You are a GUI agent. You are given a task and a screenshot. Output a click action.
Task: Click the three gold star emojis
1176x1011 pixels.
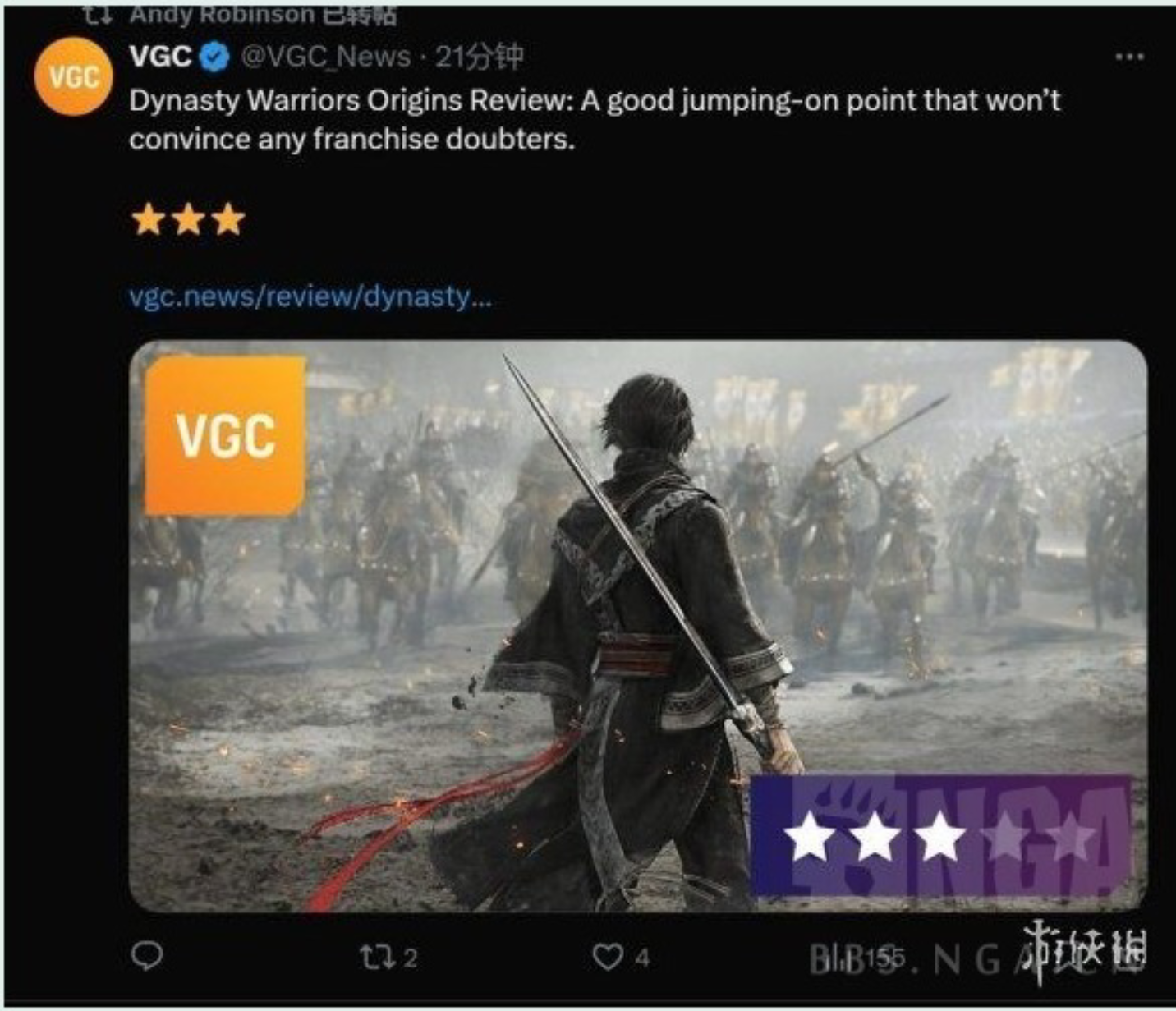(x=188, y=220)
